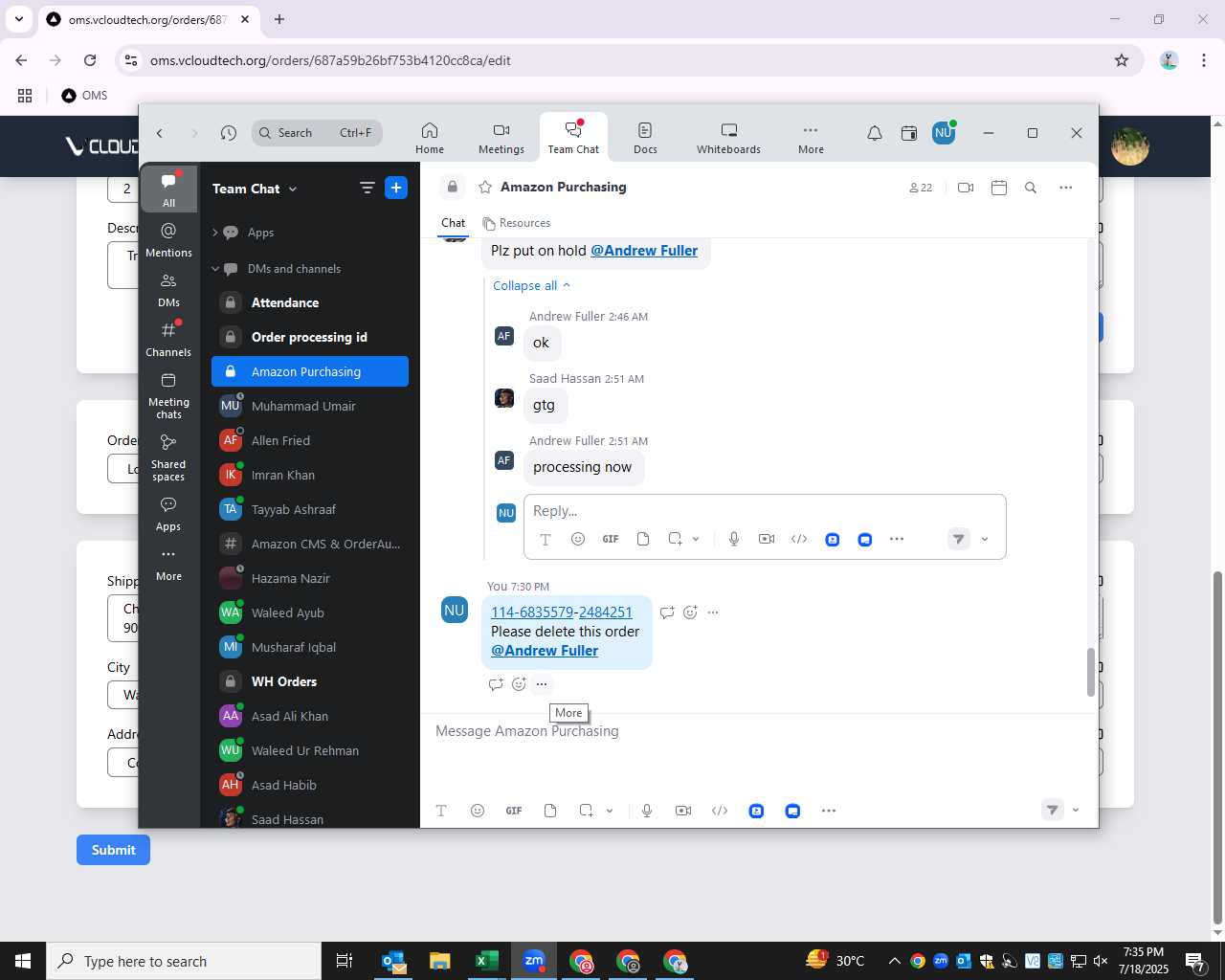Open Meeting chats in sidebar
The height and width of the screenshot is (980, 1225).
(x=168, y=395)
